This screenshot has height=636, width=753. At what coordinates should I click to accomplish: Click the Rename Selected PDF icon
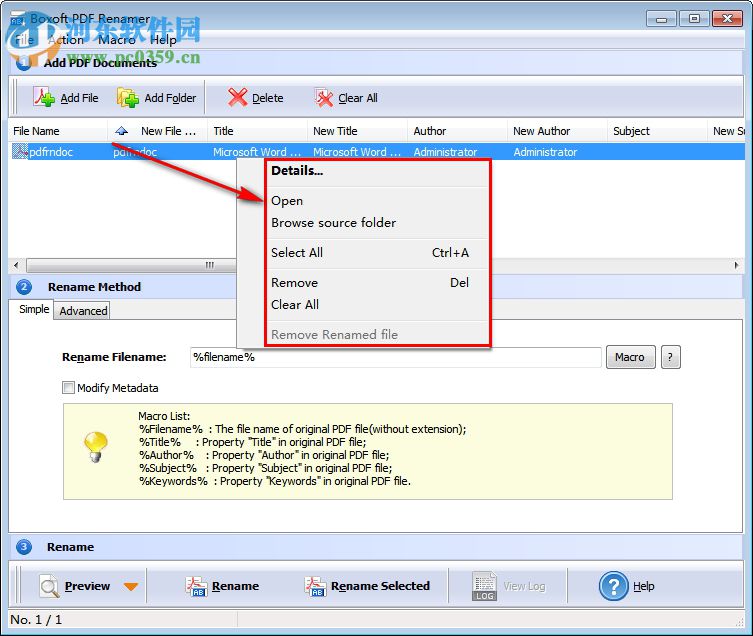pyautogui.click(x=315, y=586)
